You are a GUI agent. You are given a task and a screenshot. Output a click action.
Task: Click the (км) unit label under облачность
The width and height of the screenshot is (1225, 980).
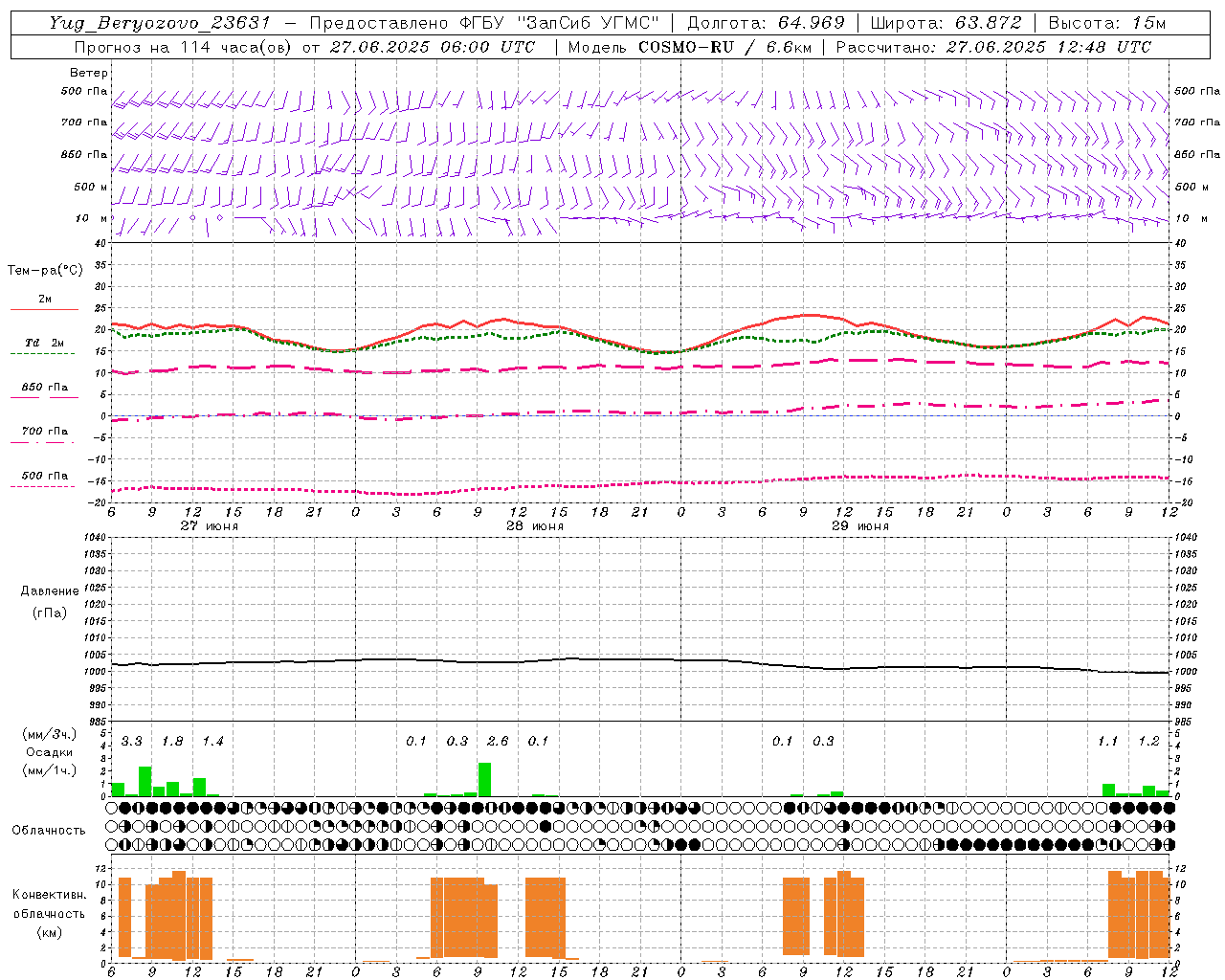[x=49, y=932]
